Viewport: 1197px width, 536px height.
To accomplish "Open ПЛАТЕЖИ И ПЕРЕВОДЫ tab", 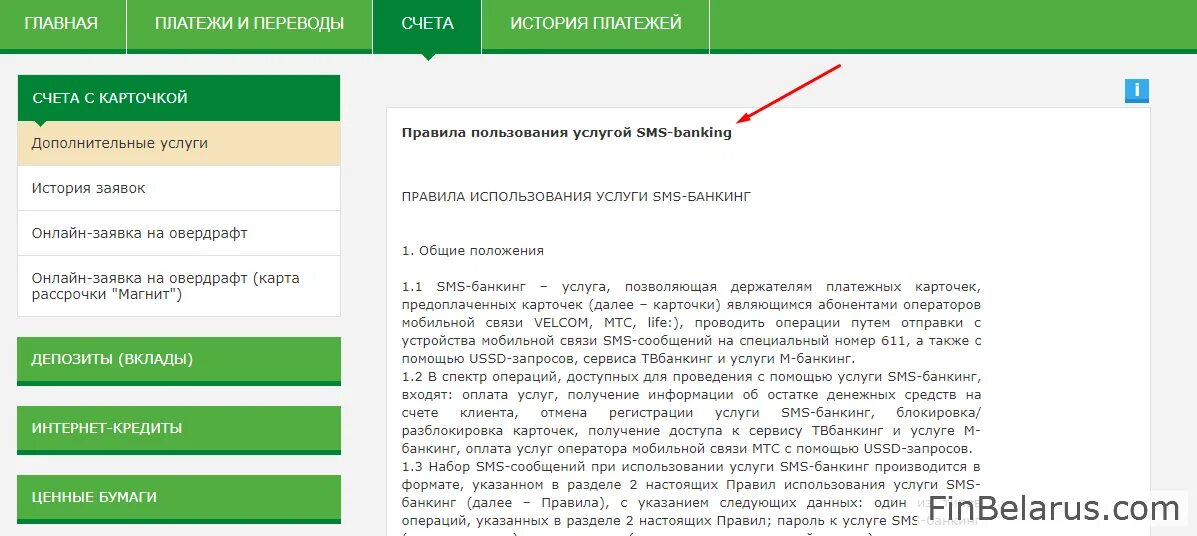I will coord(249,24).
